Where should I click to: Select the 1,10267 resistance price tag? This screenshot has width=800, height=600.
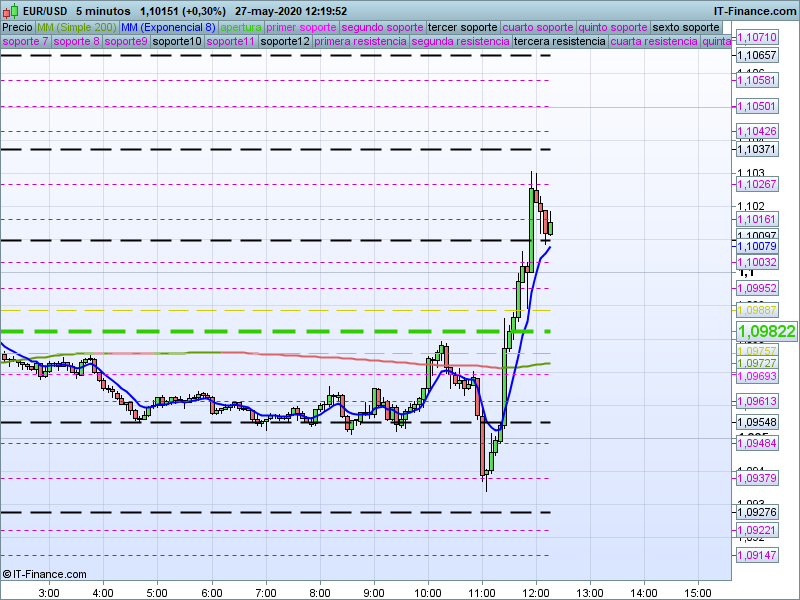pyautogui.click(x=755, y=184)
